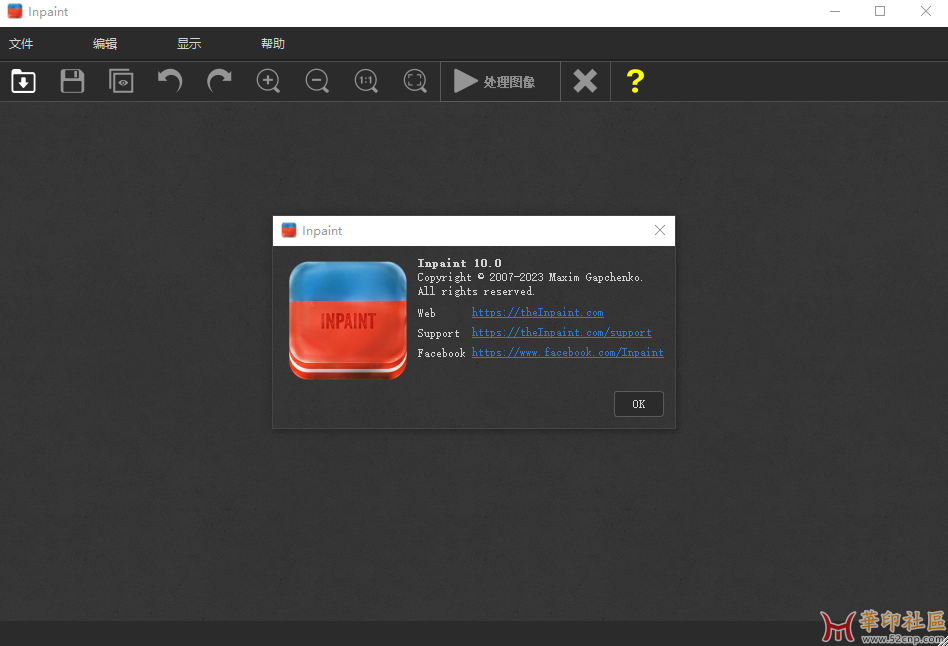Zoom in with the magnifier plus icon
Viewport: 948px width, 646px height.
point(268,81)
